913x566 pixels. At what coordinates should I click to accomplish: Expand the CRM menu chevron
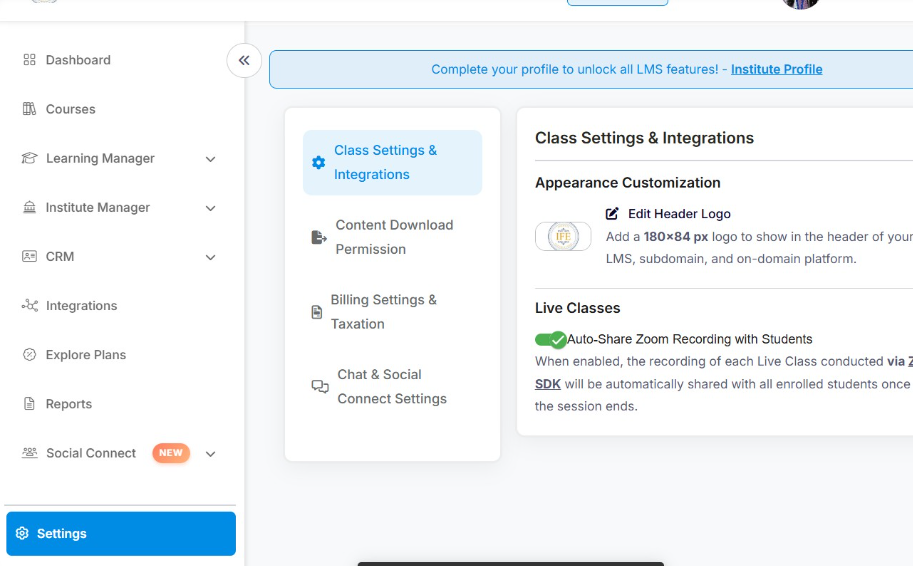point(210,257)
